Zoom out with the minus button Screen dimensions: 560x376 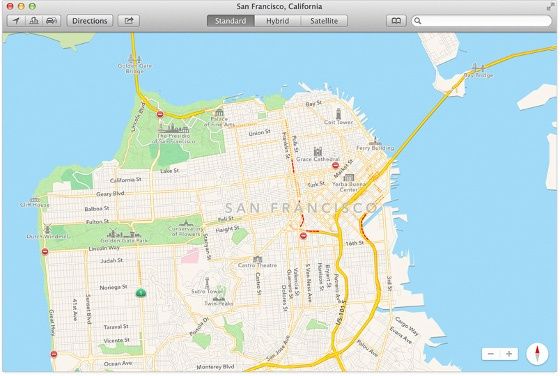point(491,354)
